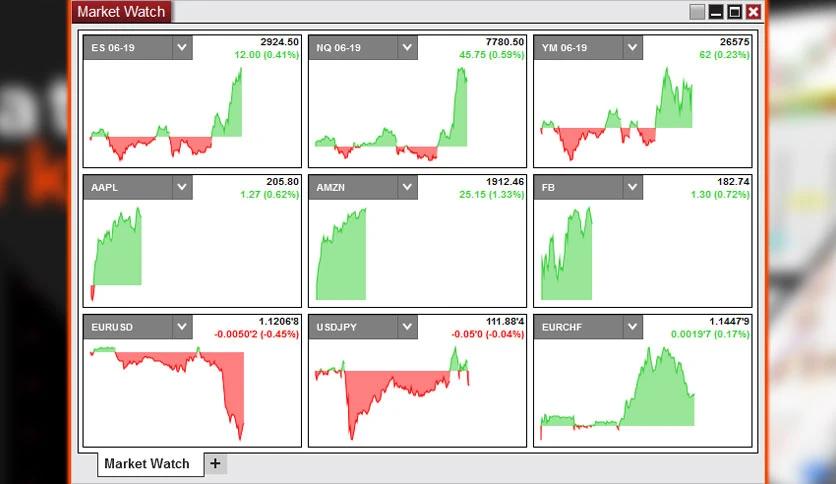
Task: Click FB change 1.30 (0.72%)
Action: click(x=720, y=194)
